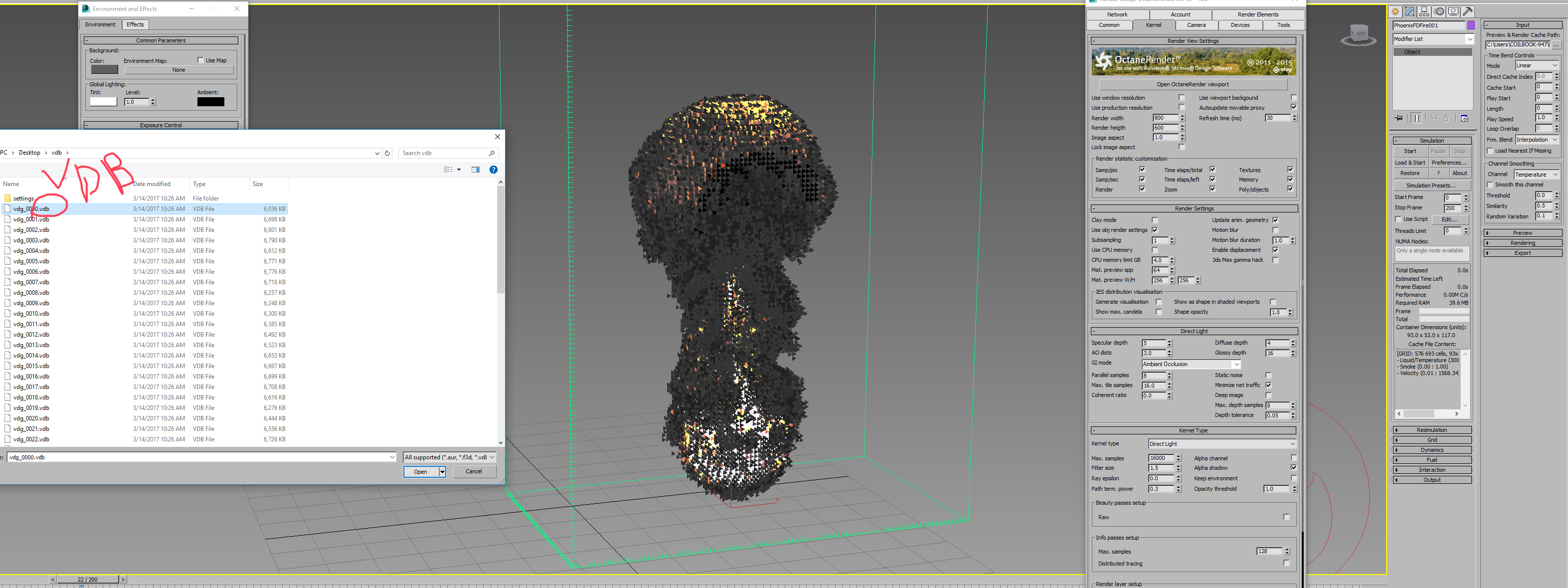The height and width of the screenshot is (588, 1568).
Task: Click the pin stack icon
Action: 1399,118
